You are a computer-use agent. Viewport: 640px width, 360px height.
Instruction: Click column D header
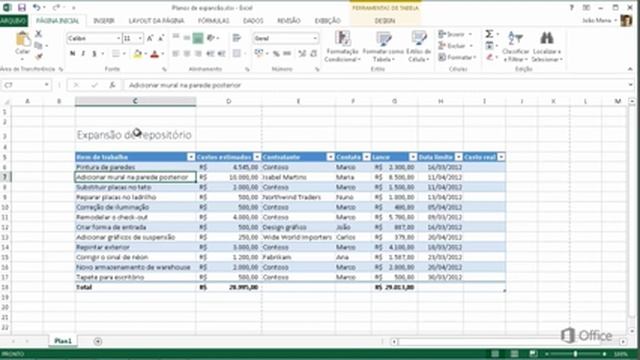click(229, 101)
